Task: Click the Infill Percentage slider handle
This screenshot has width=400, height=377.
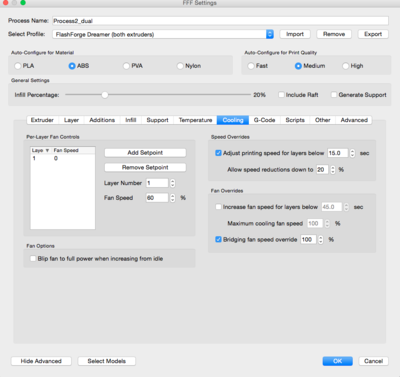Action: [105, 95]
